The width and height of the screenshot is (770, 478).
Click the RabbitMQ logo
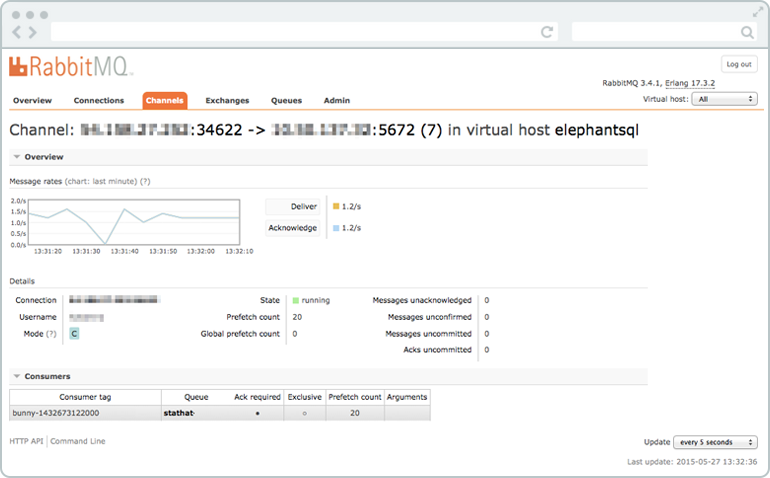point(70,67)
